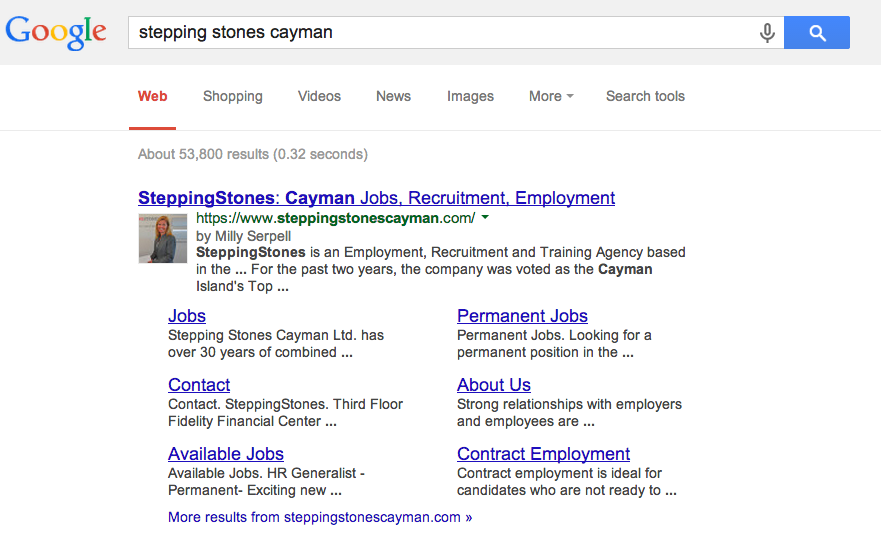Image resolution: width=881 pixels, height=542 pixels.
Task: Expand the green arrow next to the result URL
Action: (485, 217)
